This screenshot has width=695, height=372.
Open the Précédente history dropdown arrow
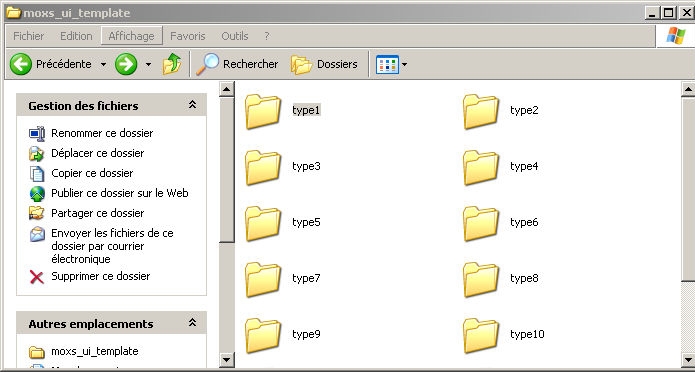click(x=103, y=65)
